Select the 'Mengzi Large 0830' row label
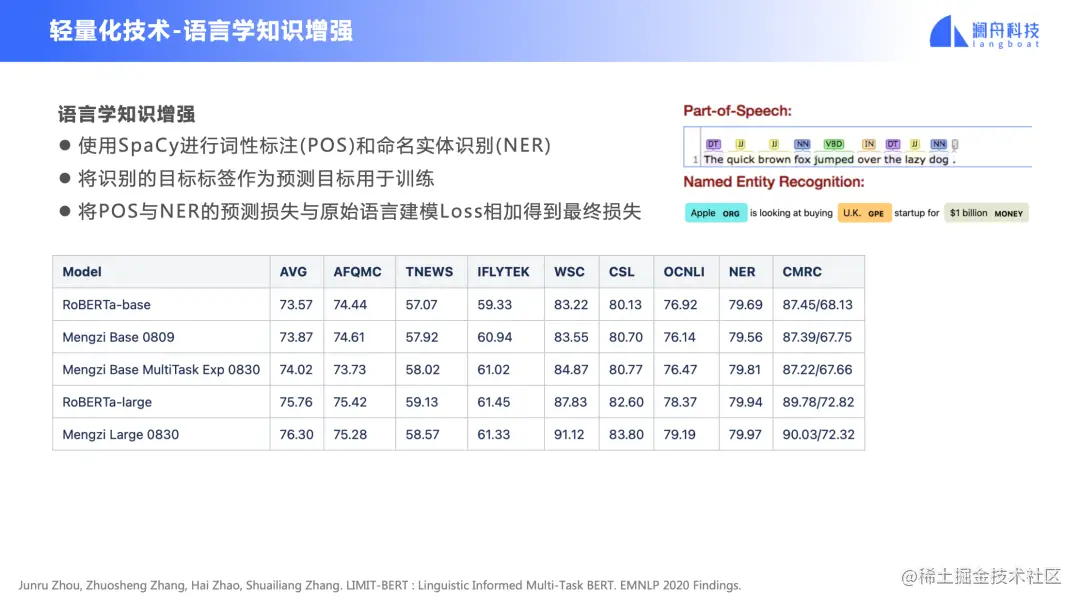The width and height of the screenshot is (1080, 605). 121,435
